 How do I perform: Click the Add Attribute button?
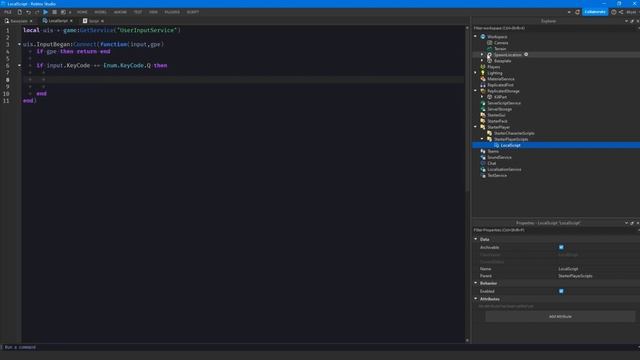560,317
